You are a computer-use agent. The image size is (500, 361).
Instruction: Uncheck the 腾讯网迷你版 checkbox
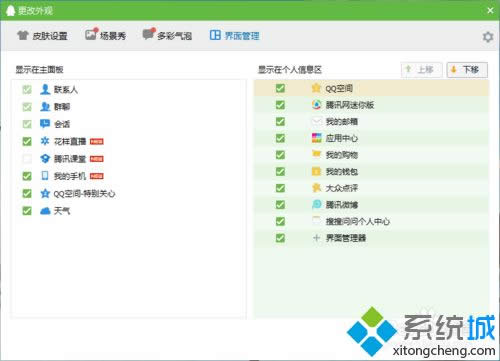click(280, 105)
